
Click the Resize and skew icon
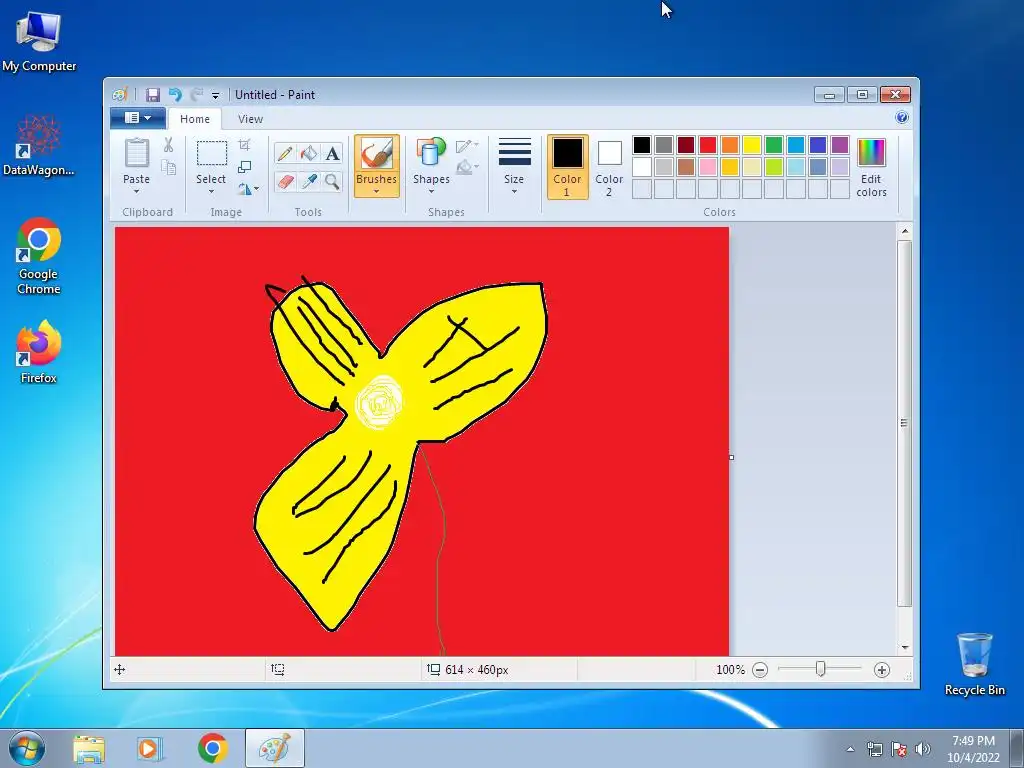click(x=244, y=167)
